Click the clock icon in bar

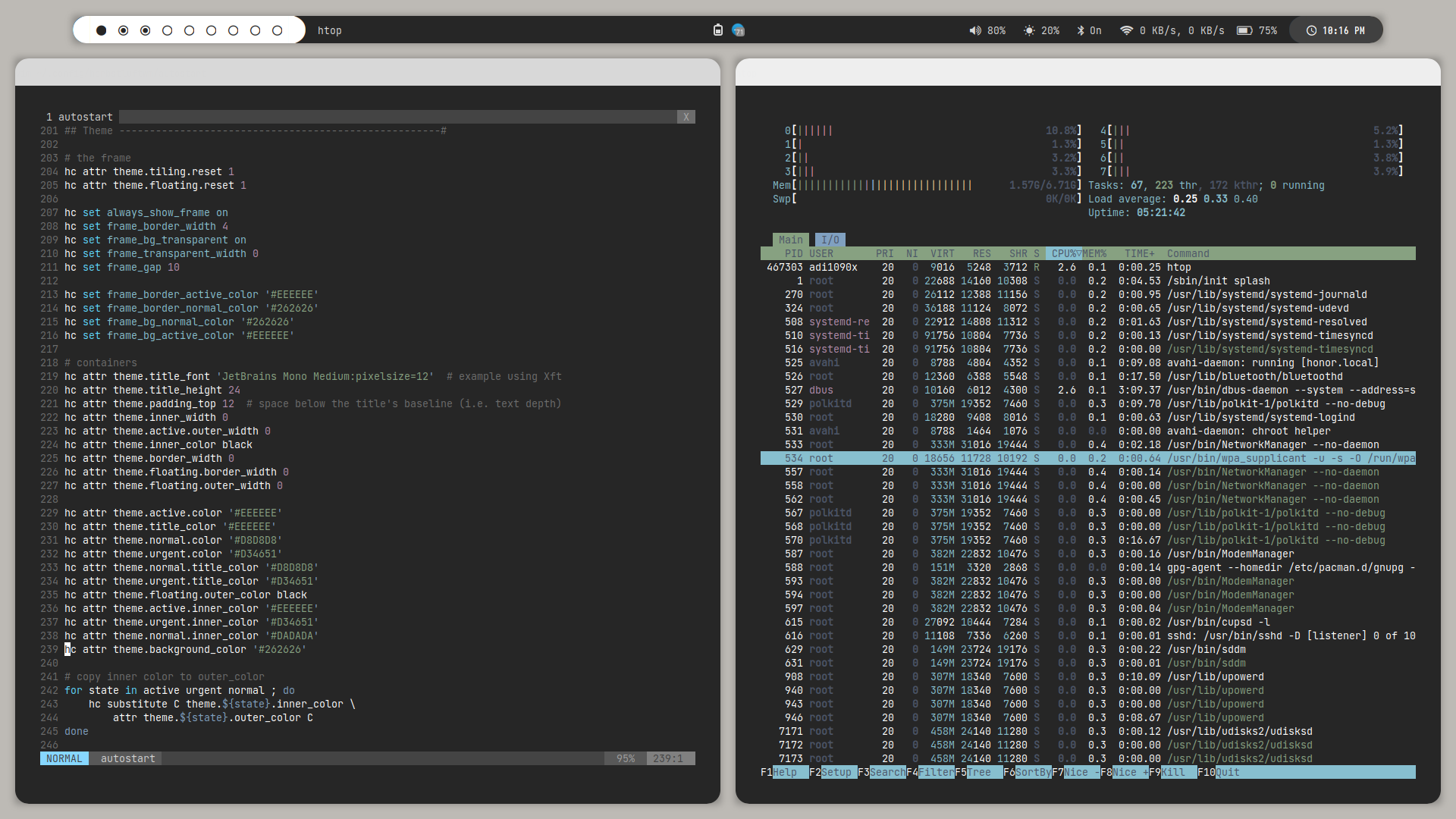click(1311, 30)
